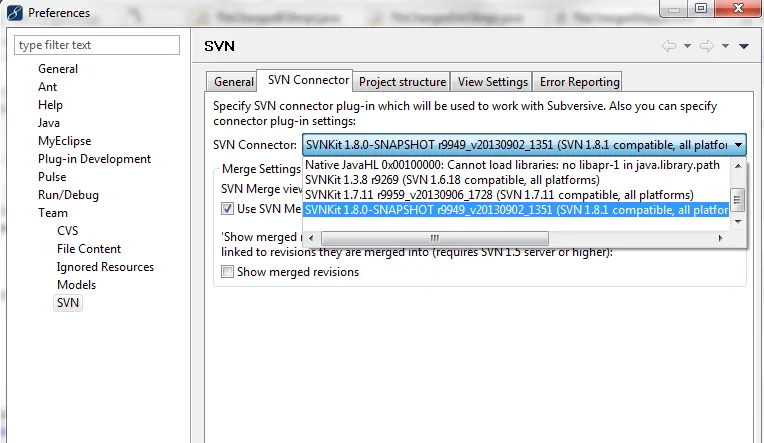Click horizontal scroll right arrow in list
This screenshot has width=764, height=443.
tap(720, 238)
